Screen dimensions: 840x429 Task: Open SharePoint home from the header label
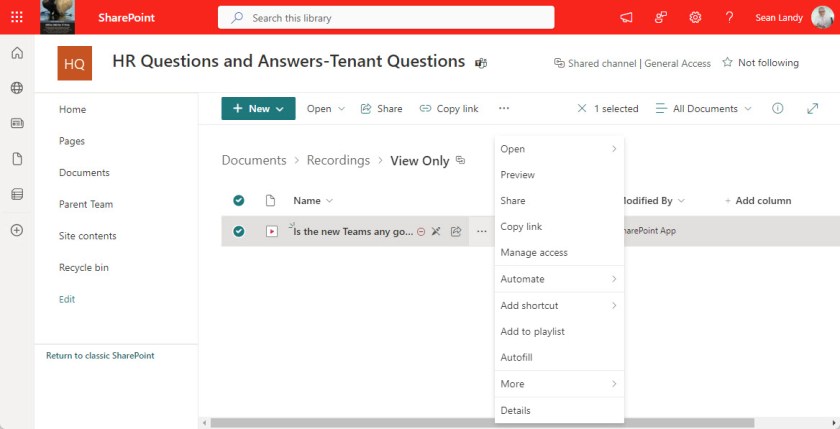[126, 18]
